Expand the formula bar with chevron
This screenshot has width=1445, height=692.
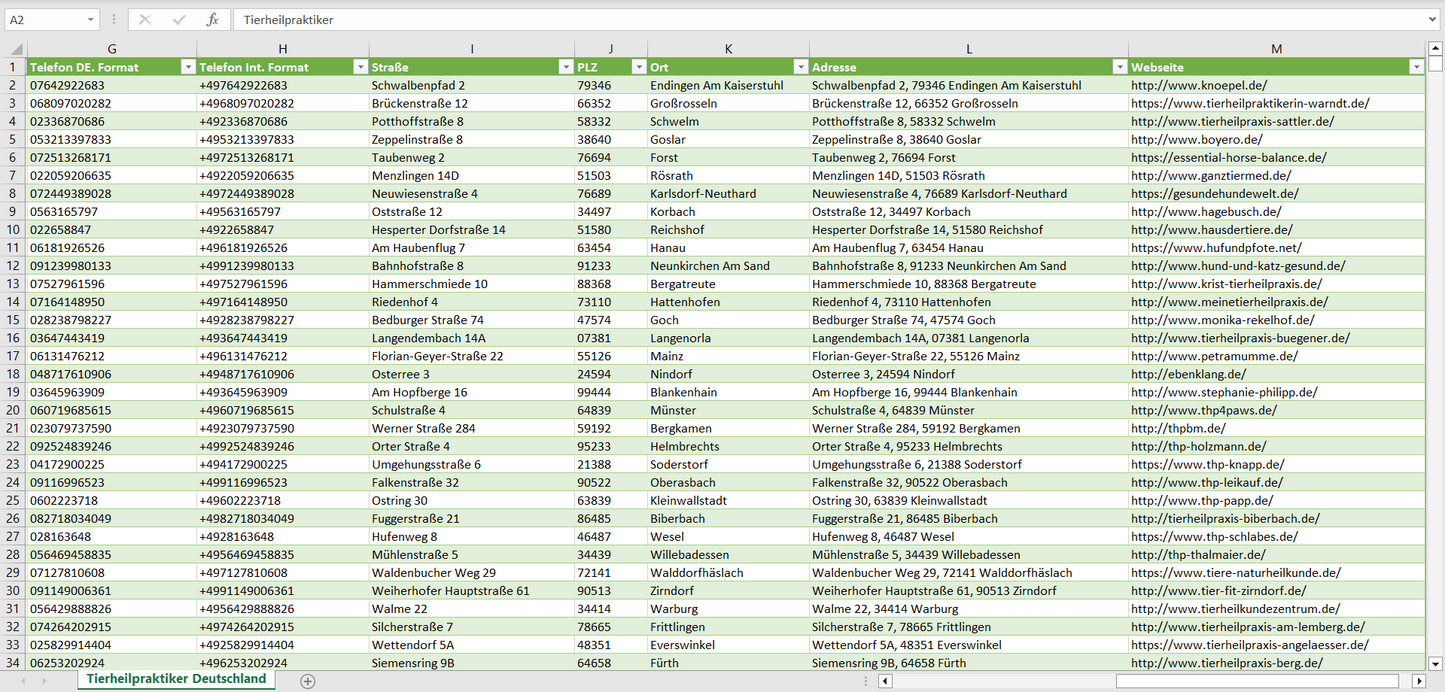click(x=1434, y=20)
